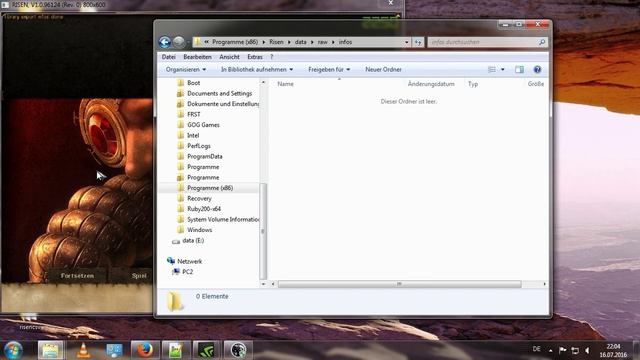Image resolution: width=640 pixels, height=360 pixels.
Task: Show hidden tray icons arrow
Action: (551, 350)
